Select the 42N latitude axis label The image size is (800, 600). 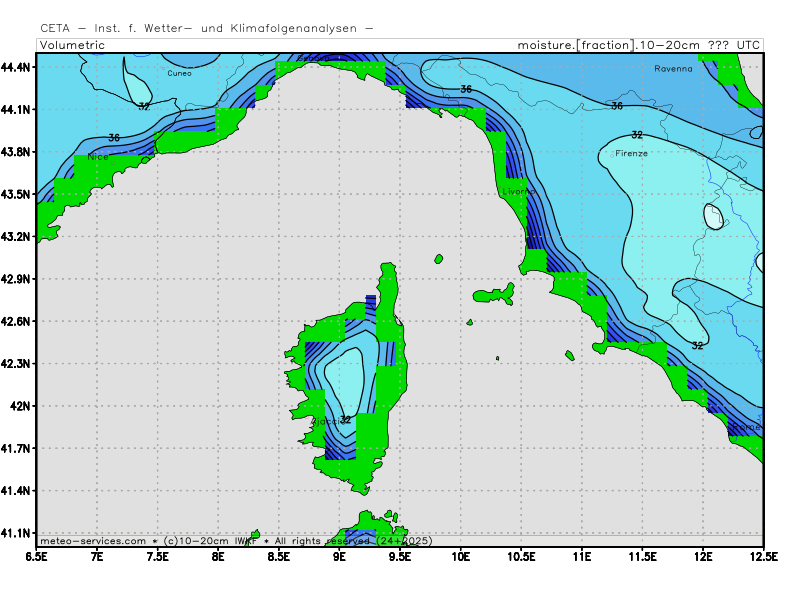21,406
